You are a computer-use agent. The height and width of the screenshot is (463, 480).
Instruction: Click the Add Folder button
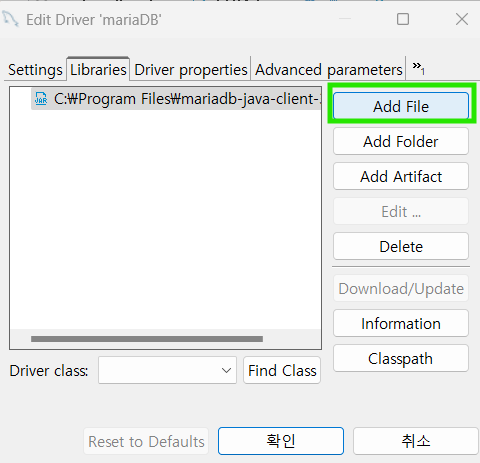pos(401,141)
